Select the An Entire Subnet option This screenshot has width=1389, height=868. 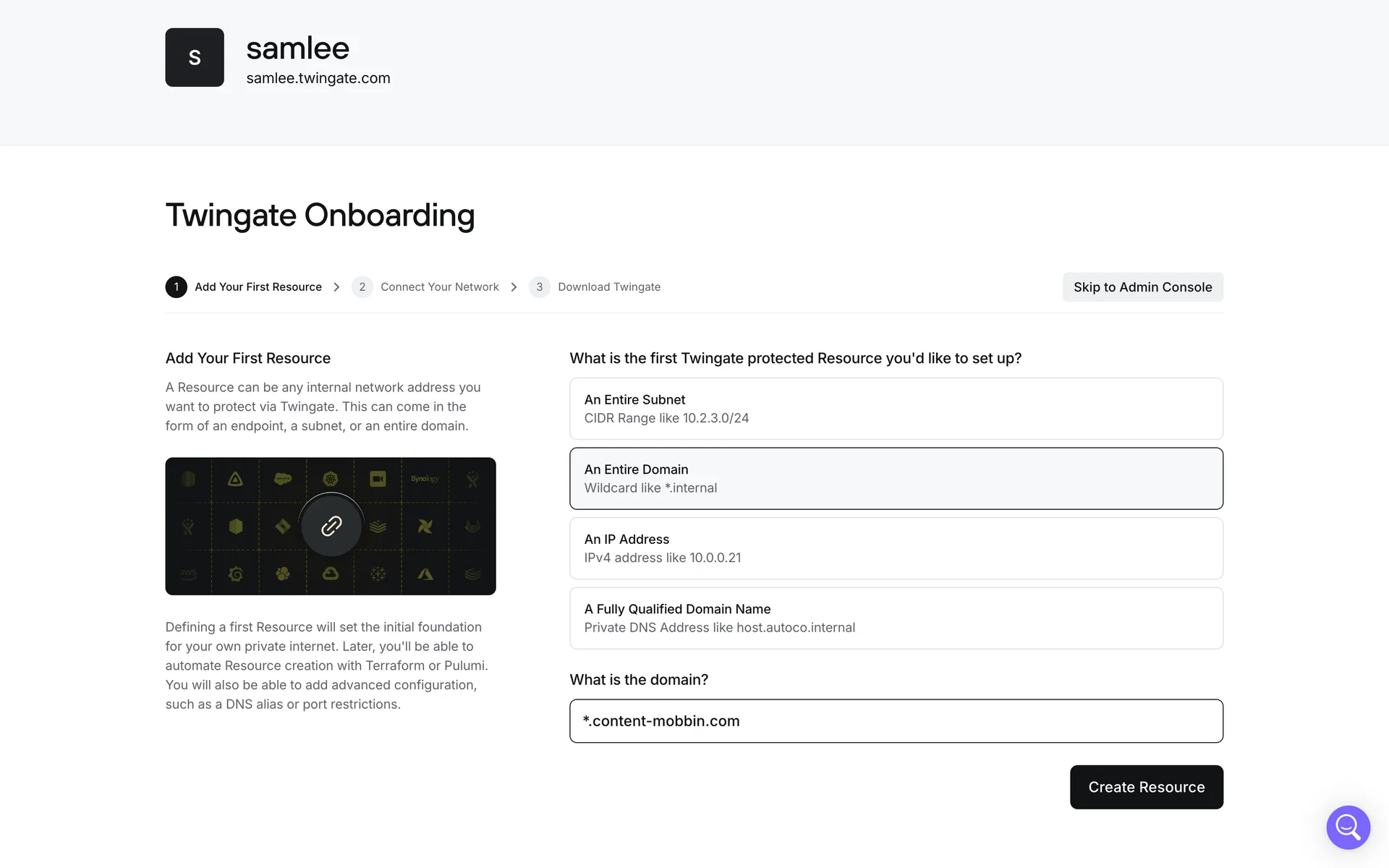[x=896, y=409]
